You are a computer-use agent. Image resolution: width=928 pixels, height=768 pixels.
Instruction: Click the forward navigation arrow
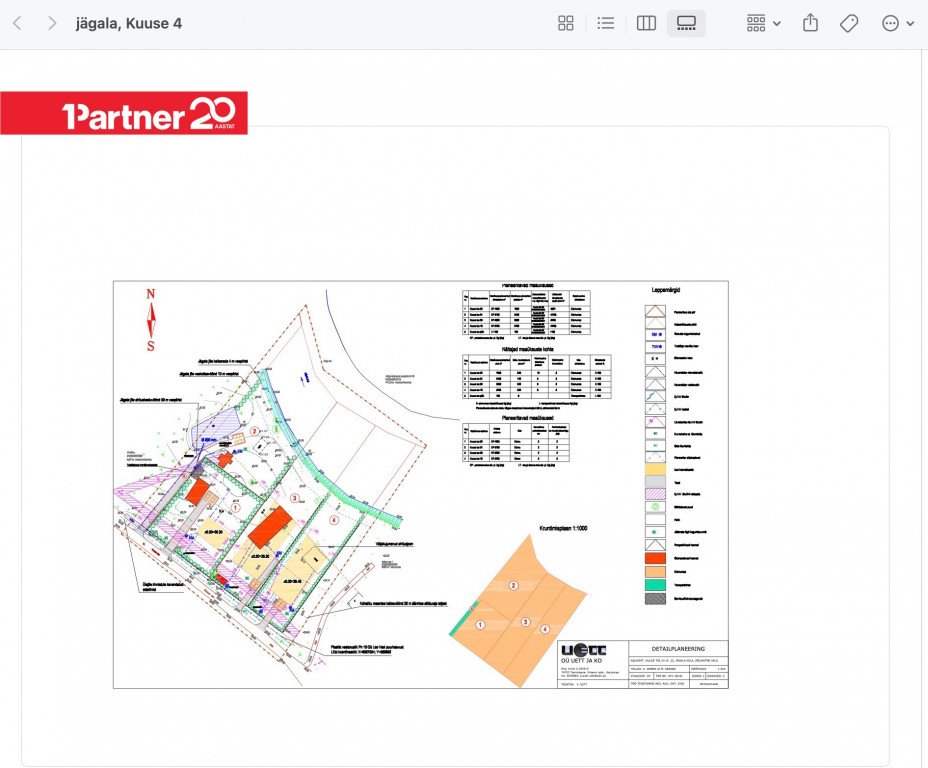click(52, 23)
